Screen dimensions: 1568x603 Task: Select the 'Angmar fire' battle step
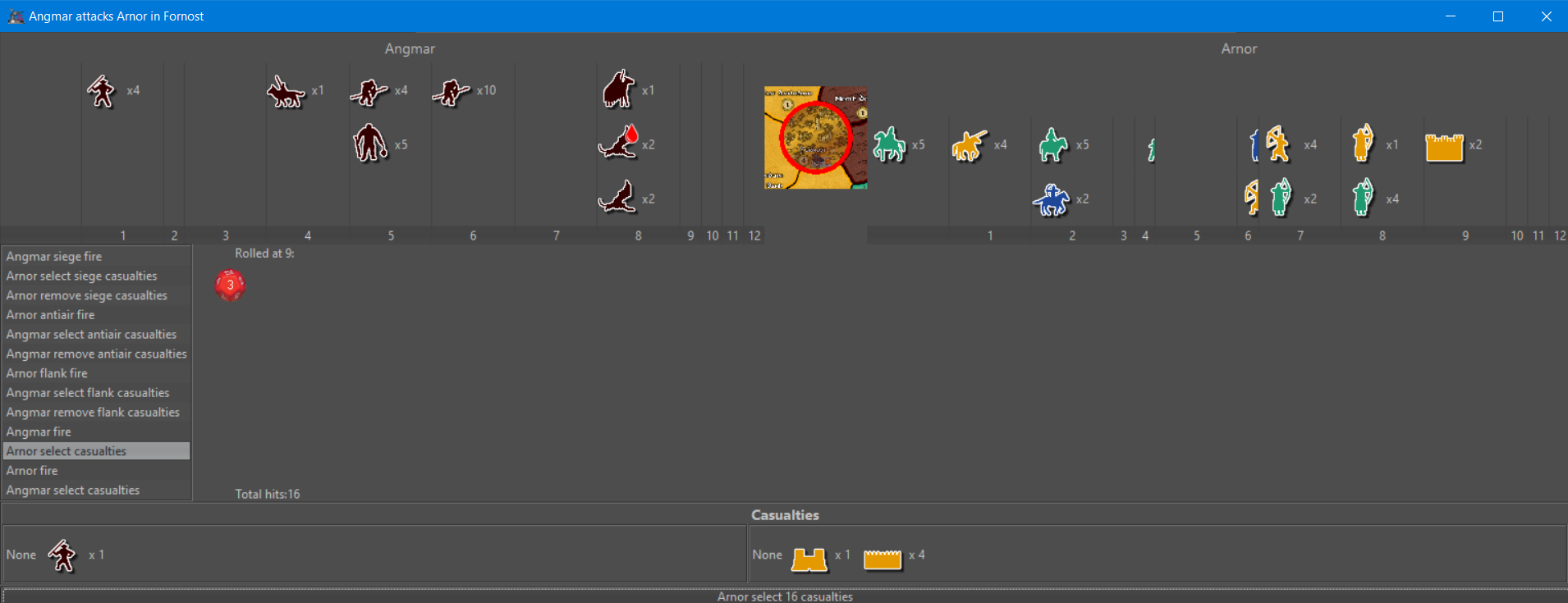pyautogui.click(x=39, y=432)
